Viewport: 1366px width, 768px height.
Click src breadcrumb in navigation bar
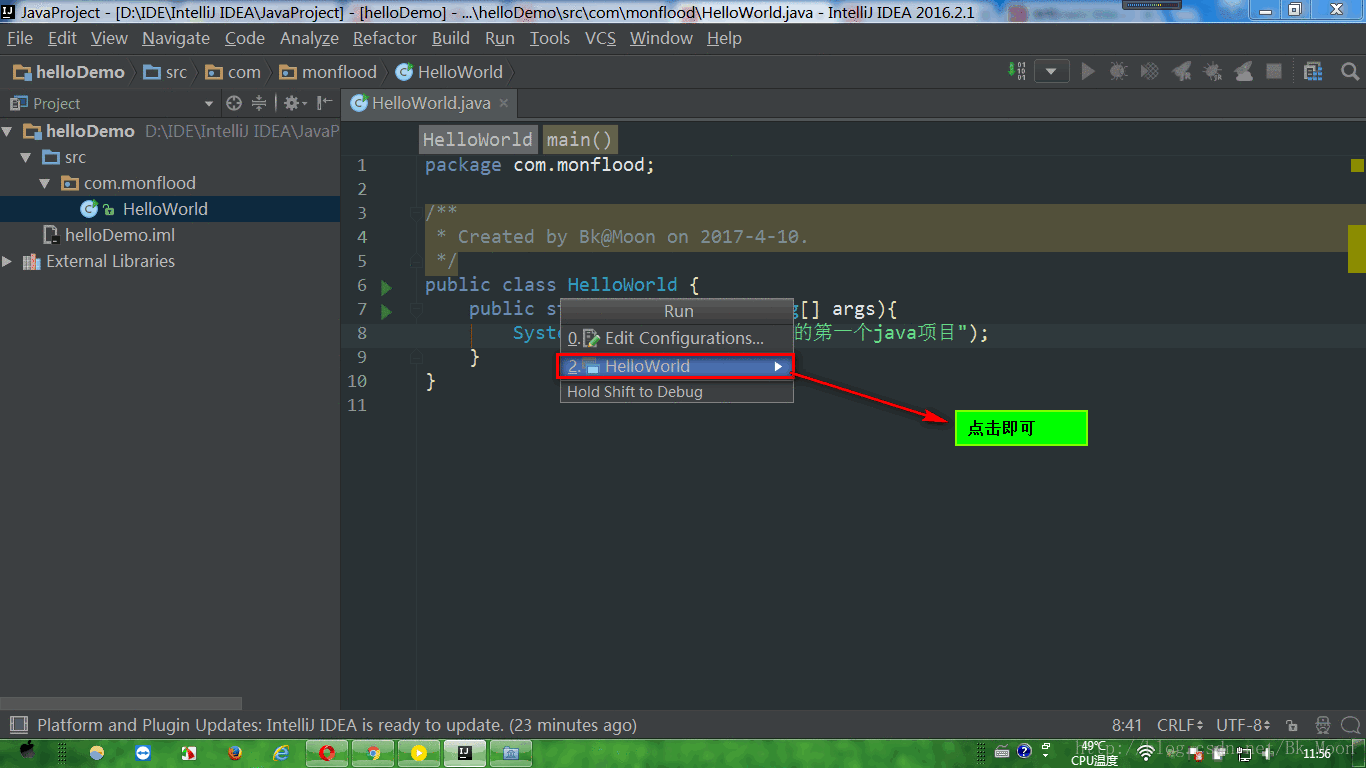(x=165, y=72)
